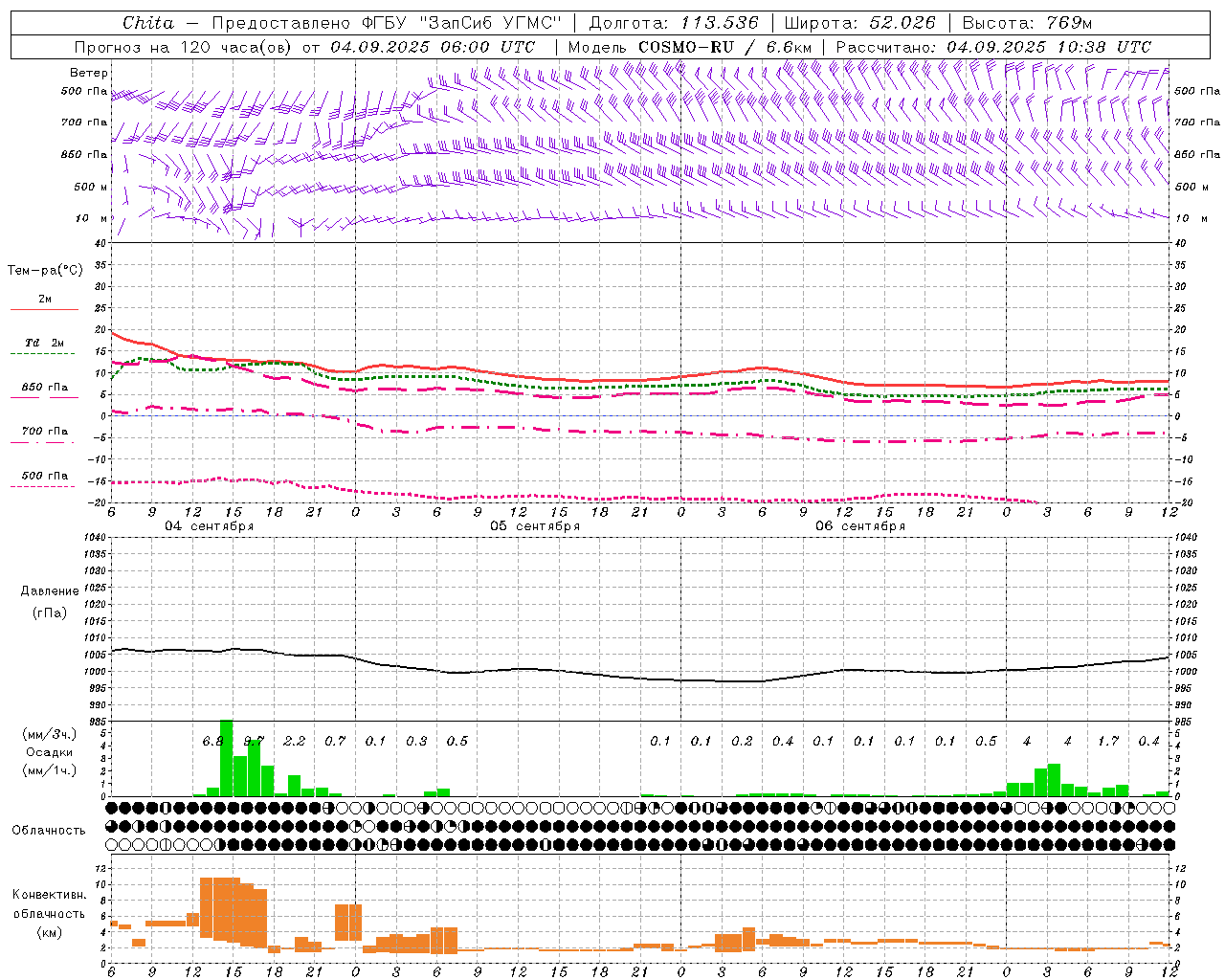Click the elevation text "Высота: 769м"

point(1027,23)
